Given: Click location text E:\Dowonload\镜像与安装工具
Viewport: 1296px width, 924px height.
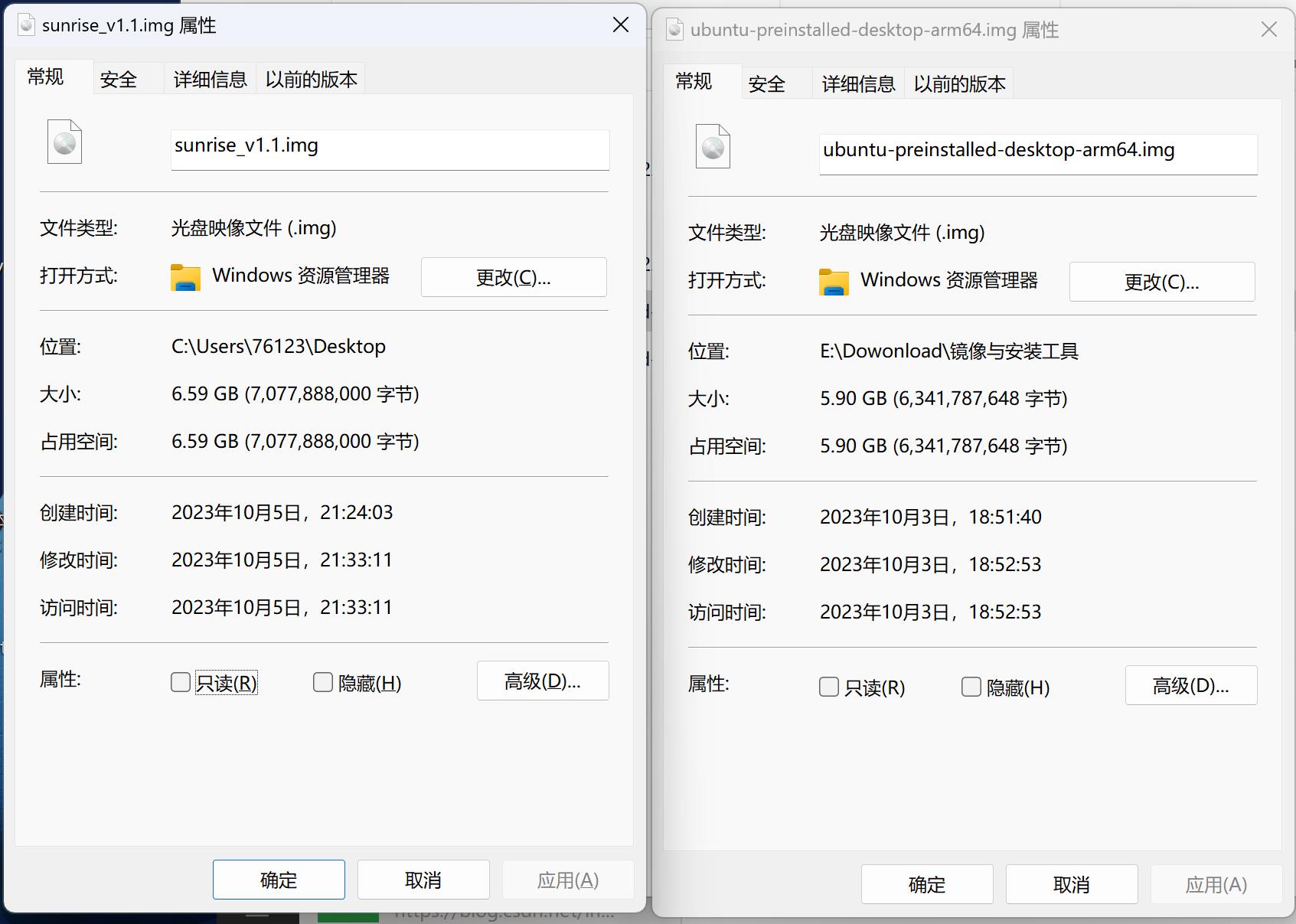Looking at the screenshot, I should point(949,351).
